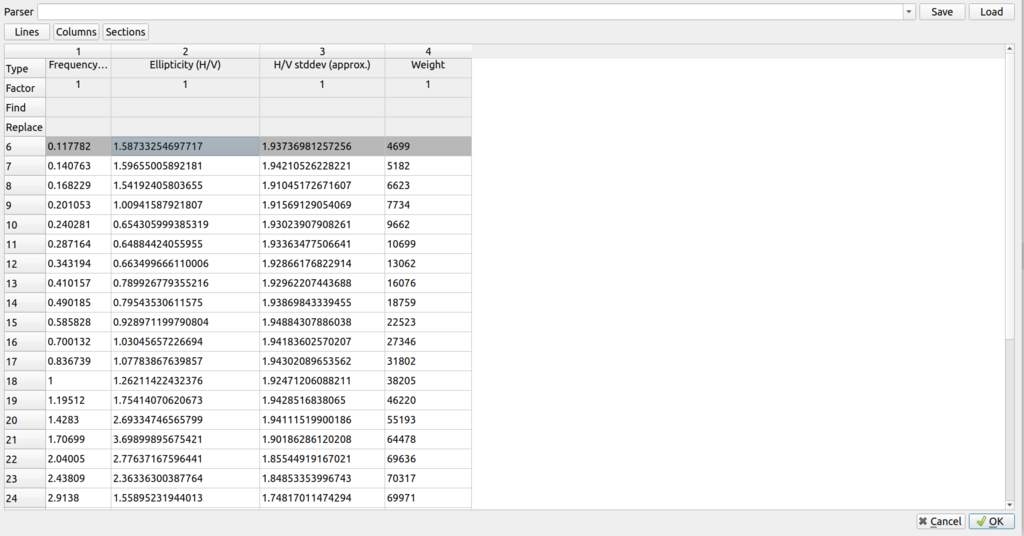
Task: Click inside the Parser text field
Action: [x=469, y=12]
